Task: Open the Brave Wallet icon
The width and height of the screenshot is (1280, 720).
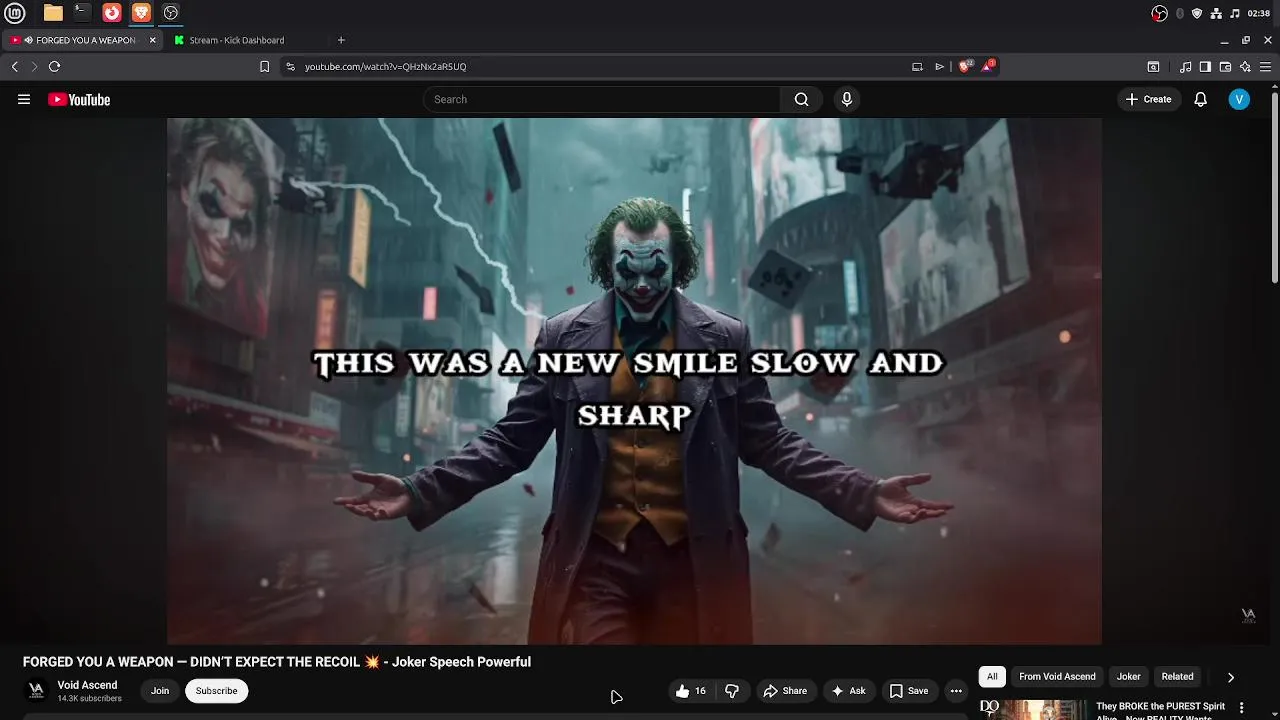Action: click(x=1225, y=67)
